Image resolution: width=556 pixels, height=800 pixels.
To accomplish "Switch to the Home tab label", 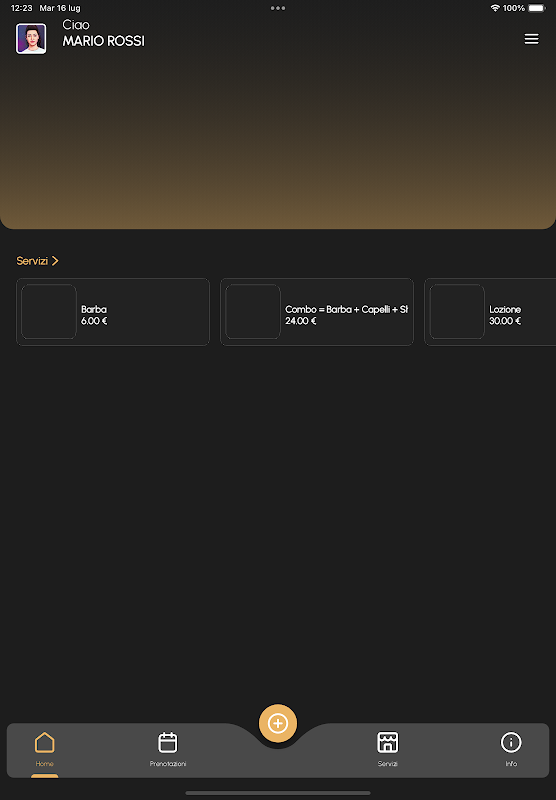I will 44,764.
